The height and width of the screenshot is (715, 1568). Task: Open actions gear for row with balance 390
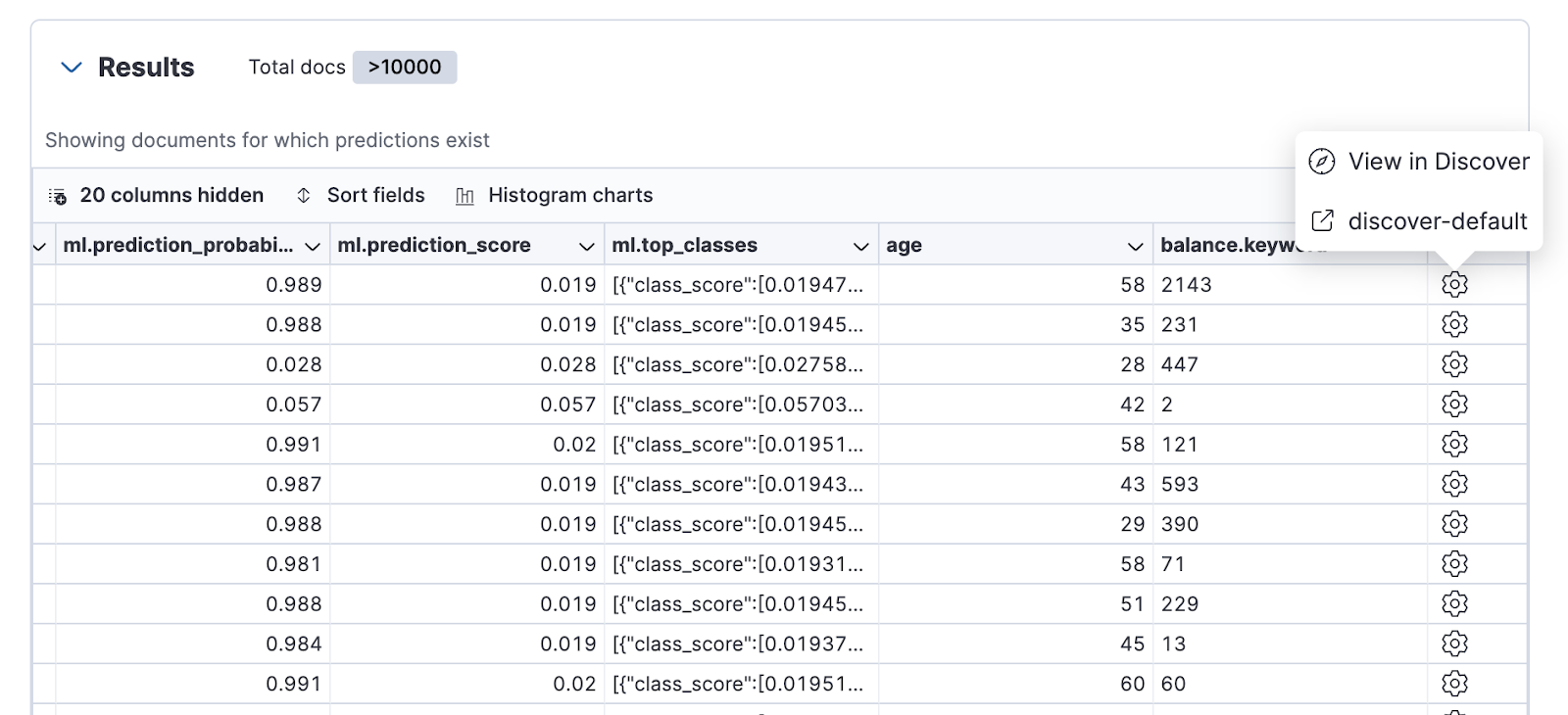1454,524
